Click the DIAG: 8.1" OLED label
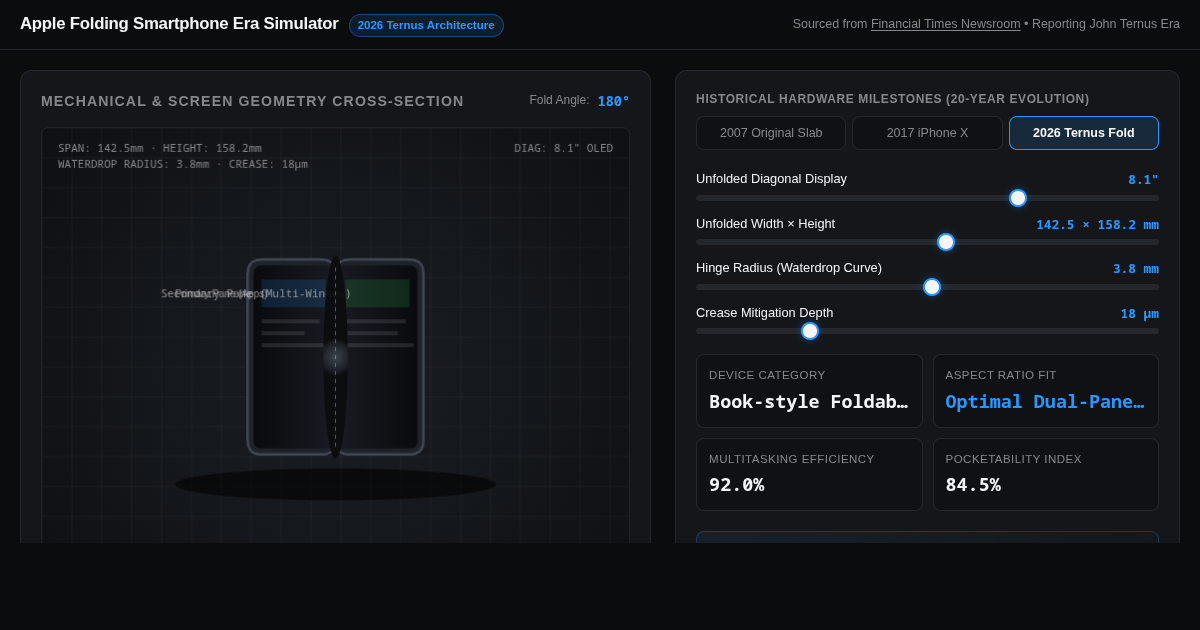This screenshot has height=630, width=1200. click(564, 148)
